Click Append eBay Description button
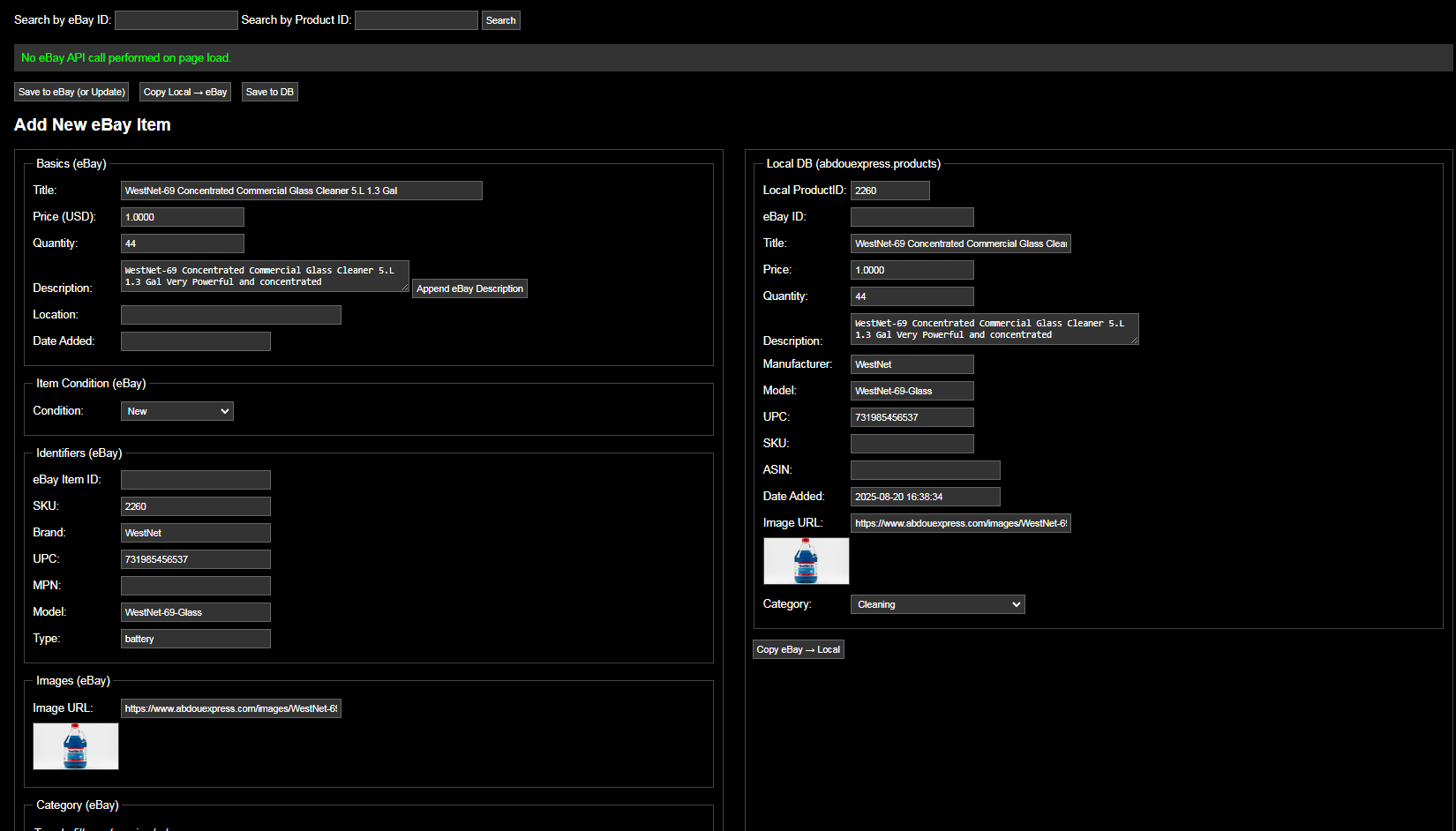Image resolution: width=1456 pixels, height=831 pixels. coord(469,288)
